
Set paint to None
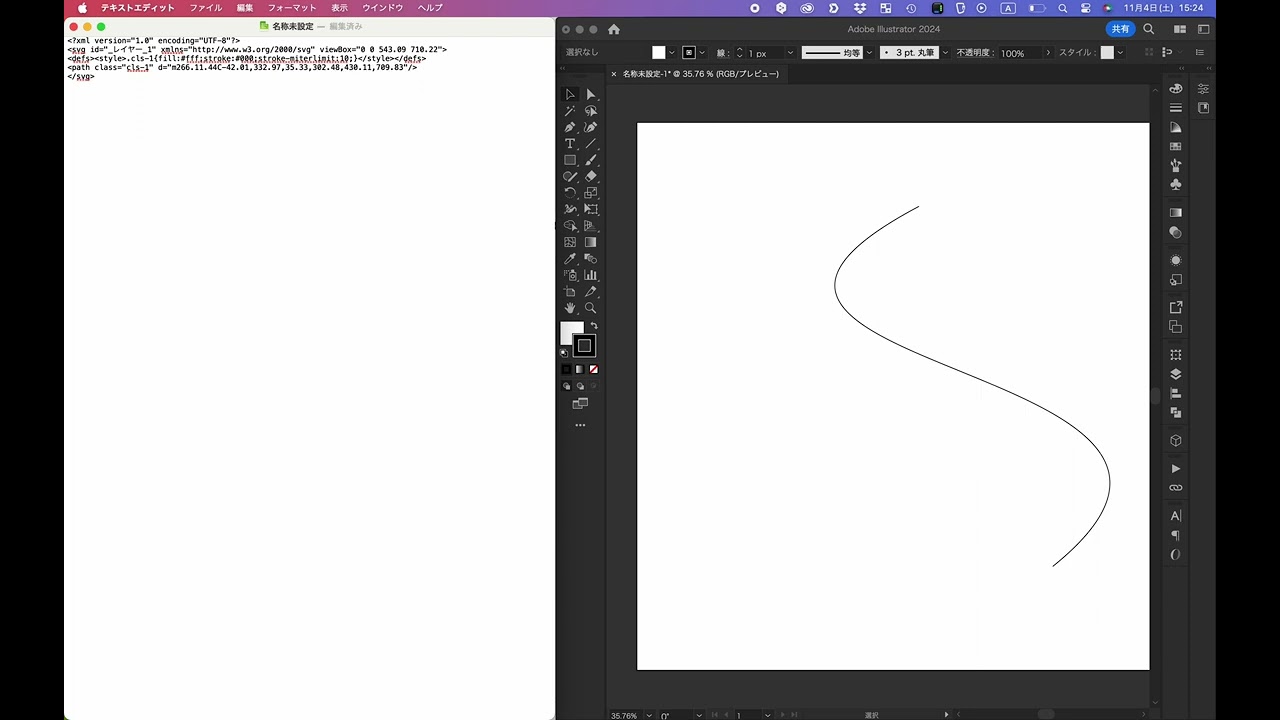click(593, 369)
